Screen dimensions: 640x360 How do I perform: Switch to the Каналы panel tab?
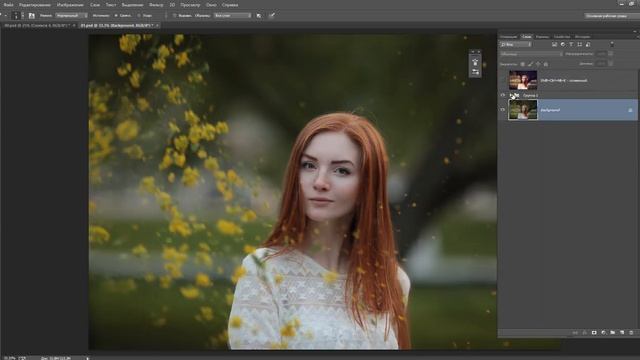(542, 37)
